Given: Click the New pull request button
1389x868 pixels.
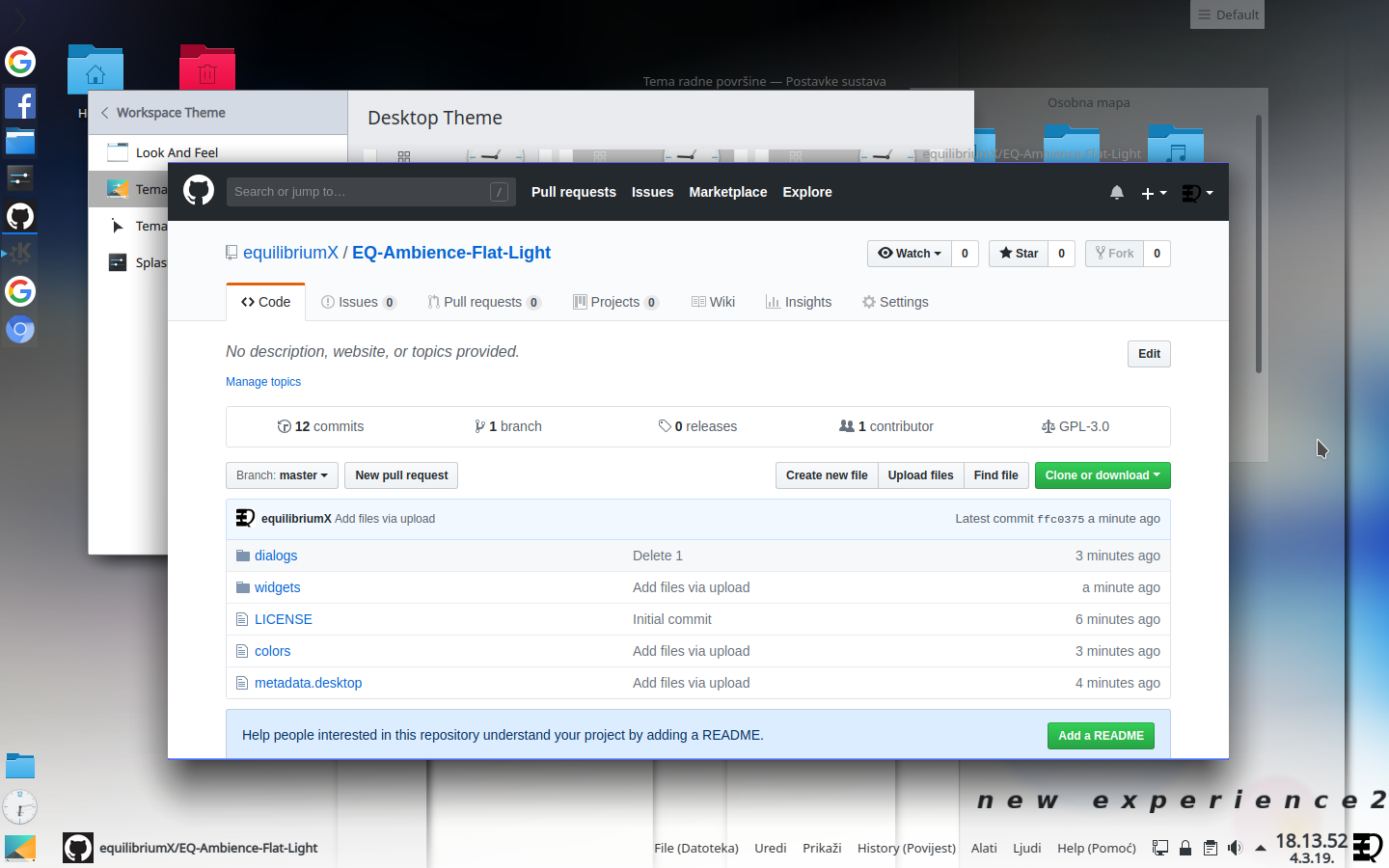Looking at the screenshot, I should click(x=401, y=475).
